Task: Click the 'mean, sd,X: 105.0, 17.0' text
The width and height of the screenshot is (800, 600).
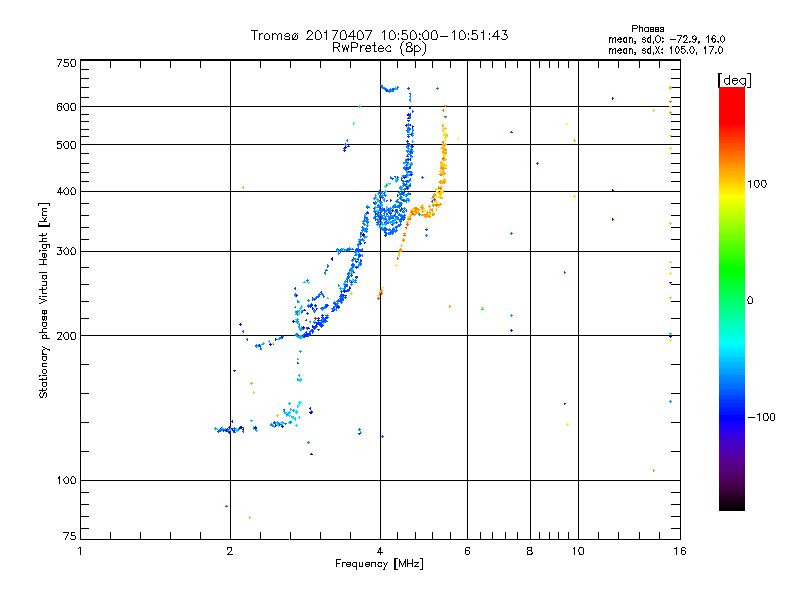Action: 665,50
